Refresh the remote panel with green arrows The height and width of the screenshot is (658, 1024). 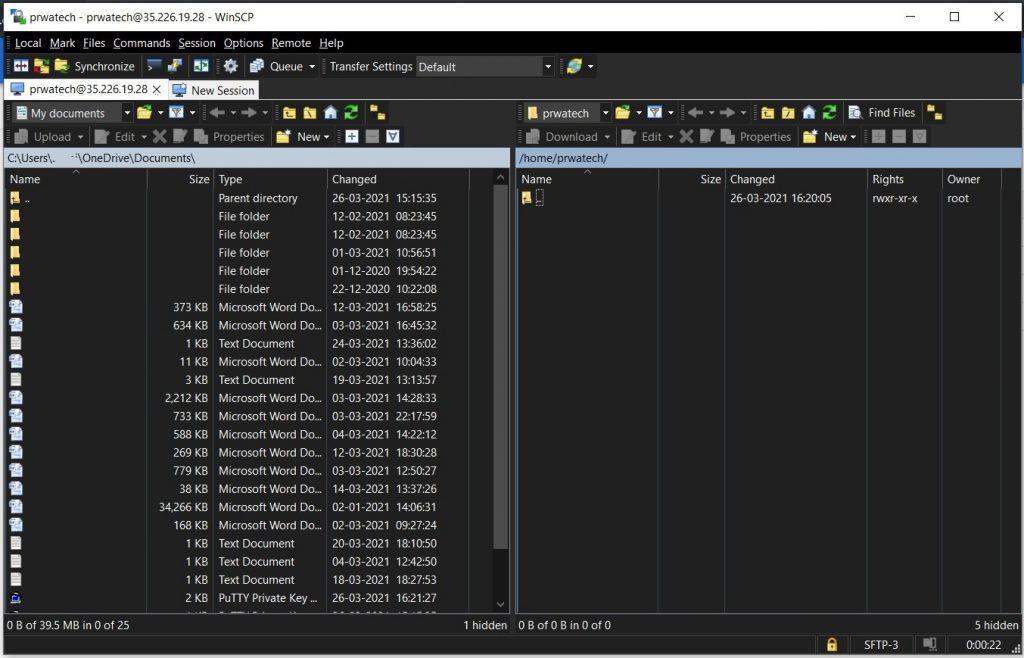829,113
